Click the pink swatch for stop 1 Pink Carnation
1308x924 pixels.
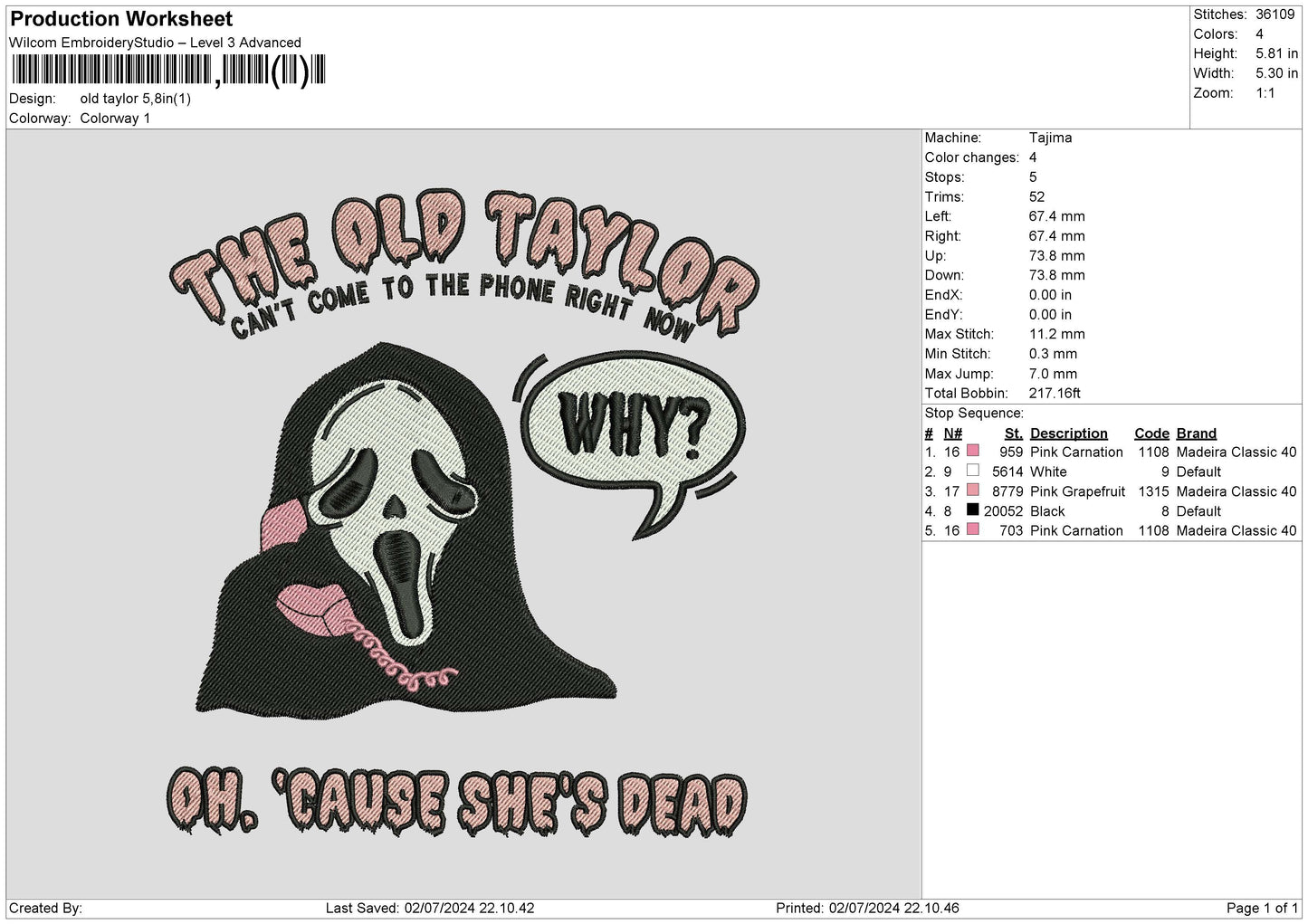coord(973,451)
